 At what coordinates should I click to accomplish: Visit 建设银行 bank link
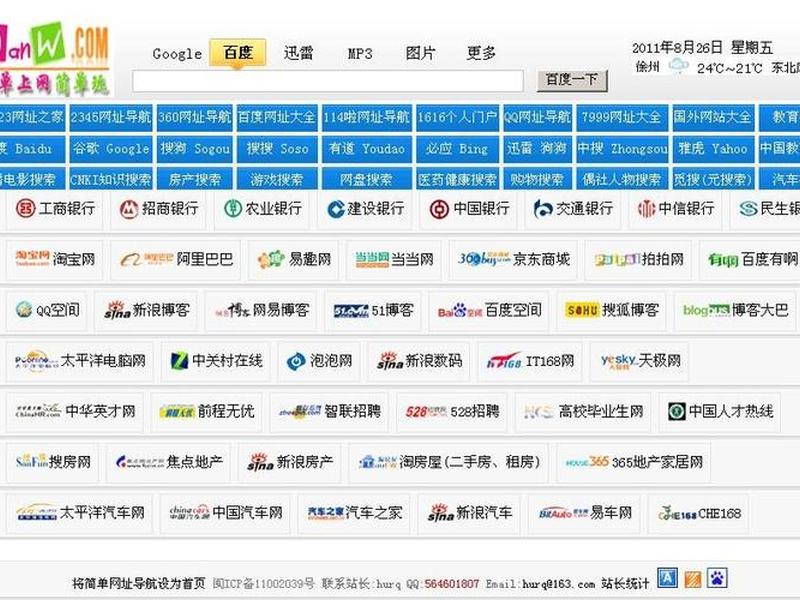(x=365, y=209)
